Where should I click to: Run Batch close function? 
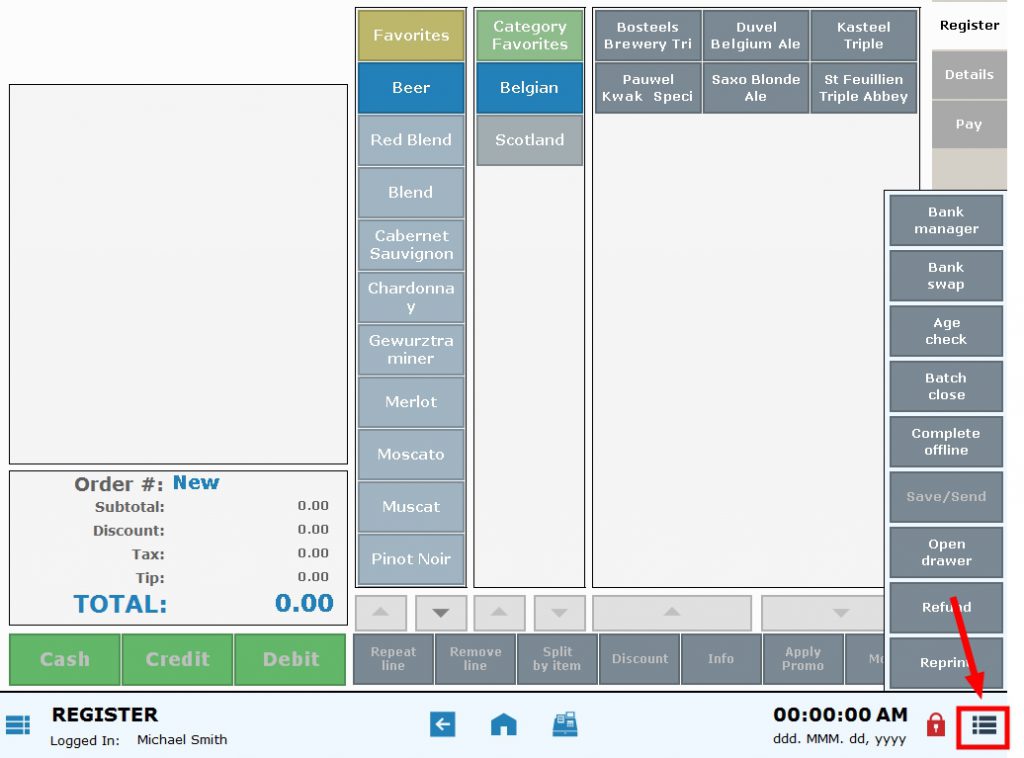946,387
